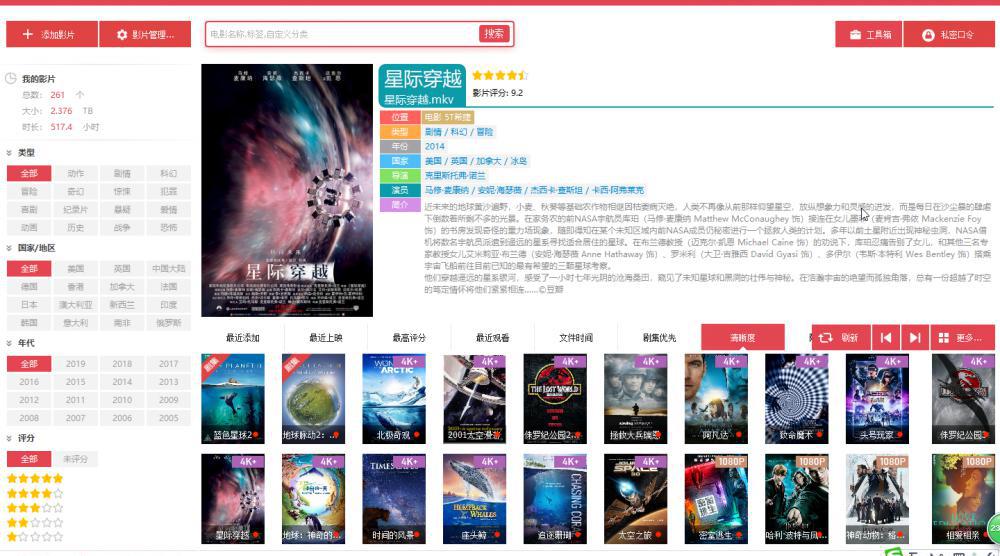1000x556 pixels.
Task: Select the 2001太空漫游 movie thumbnail
Action: [x=474, y=399]
